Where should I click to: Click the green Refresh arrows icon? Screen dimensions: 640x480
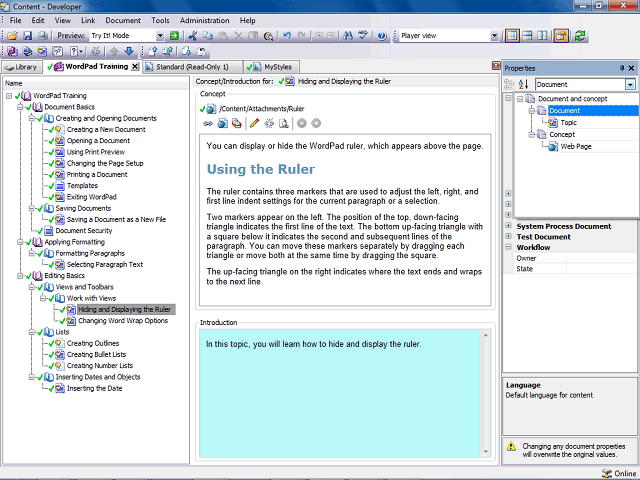coord(580,36)
